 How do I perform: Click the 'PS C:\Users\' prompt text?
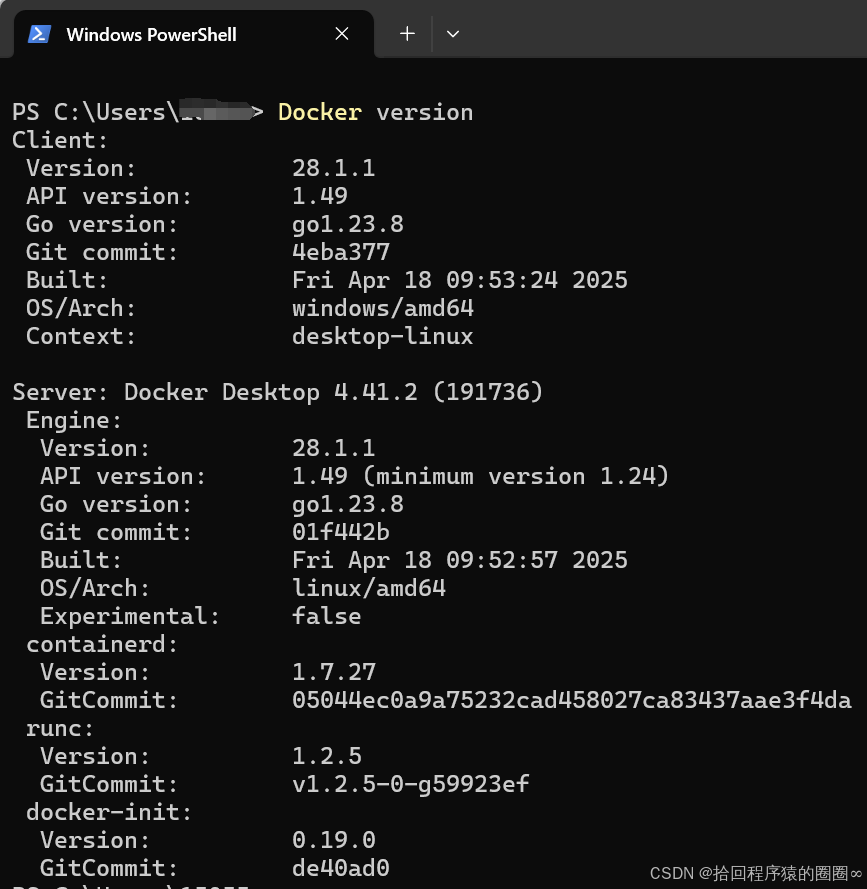tap(95, 112)
